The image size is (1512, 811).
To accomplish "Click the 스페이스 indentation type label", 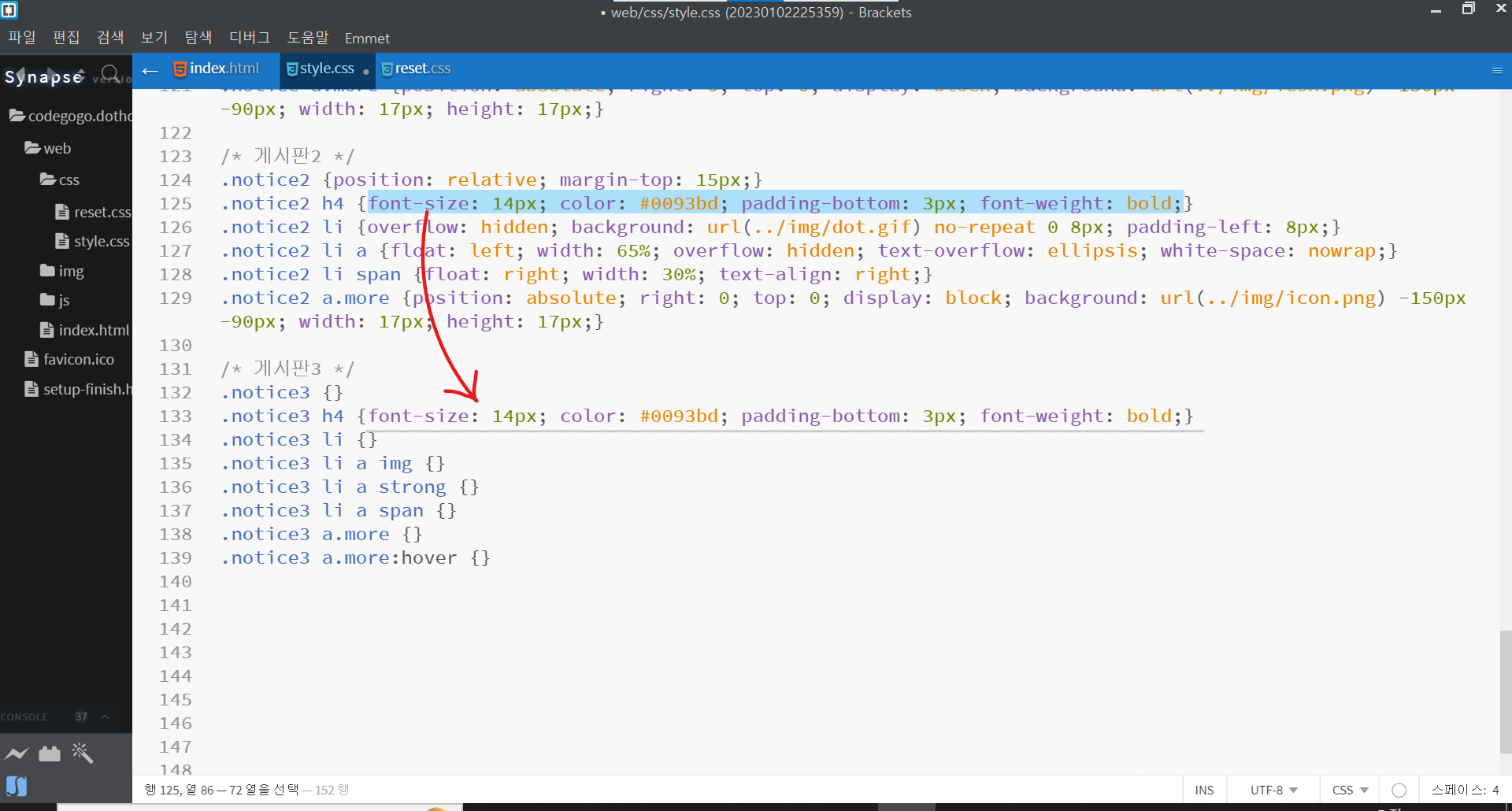I will click(1458, 790).
